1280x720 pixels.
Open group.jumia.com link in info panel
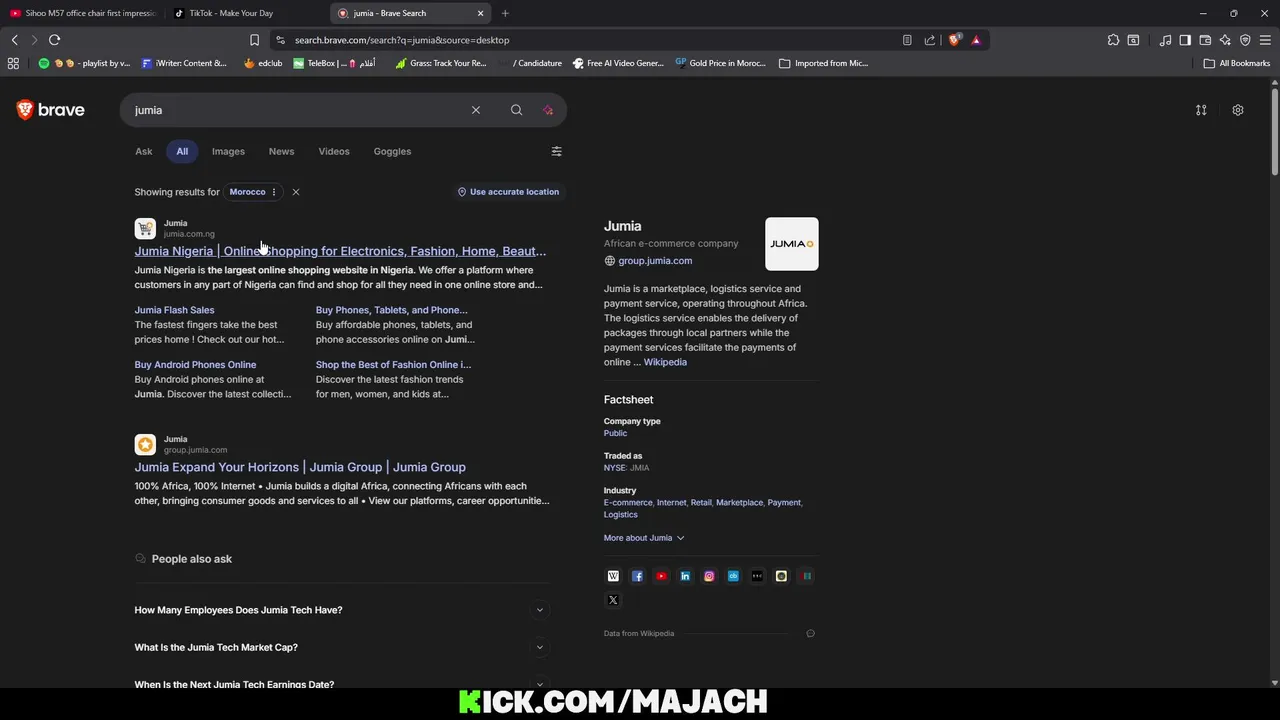[x=655, y=261]
